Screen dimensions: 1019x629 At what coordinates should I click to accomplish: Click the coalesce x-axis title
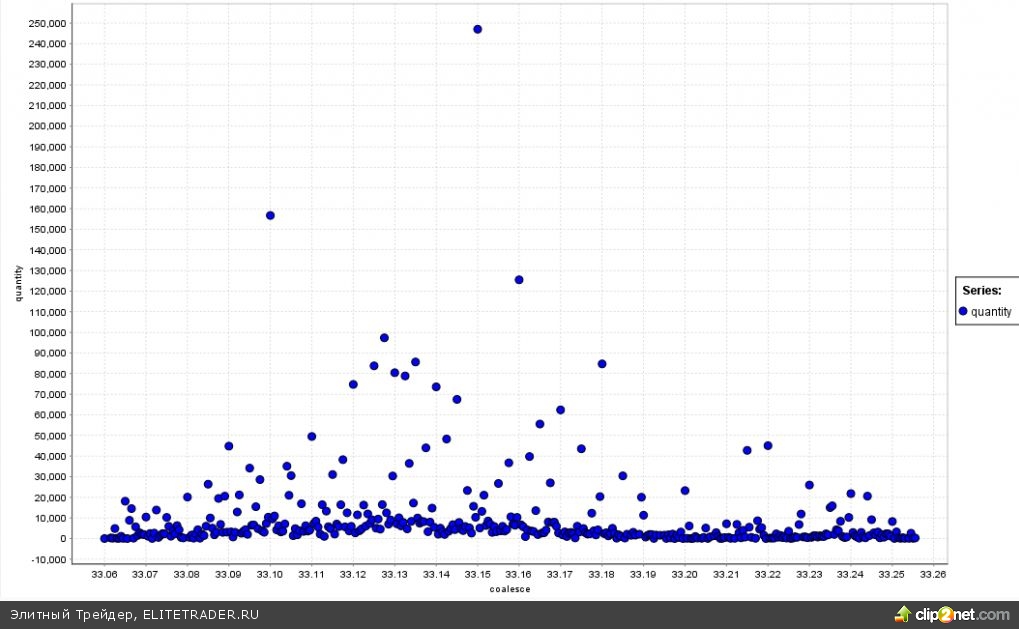509,589
